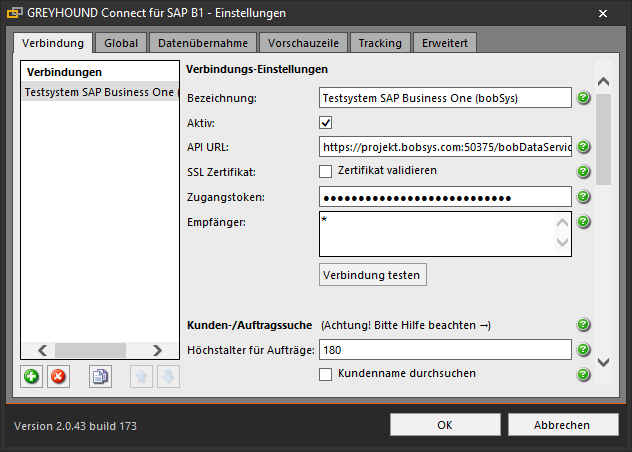
Task: Move connection down with the arrow icon
Action: pyautogui.click(x=168, y=377)
